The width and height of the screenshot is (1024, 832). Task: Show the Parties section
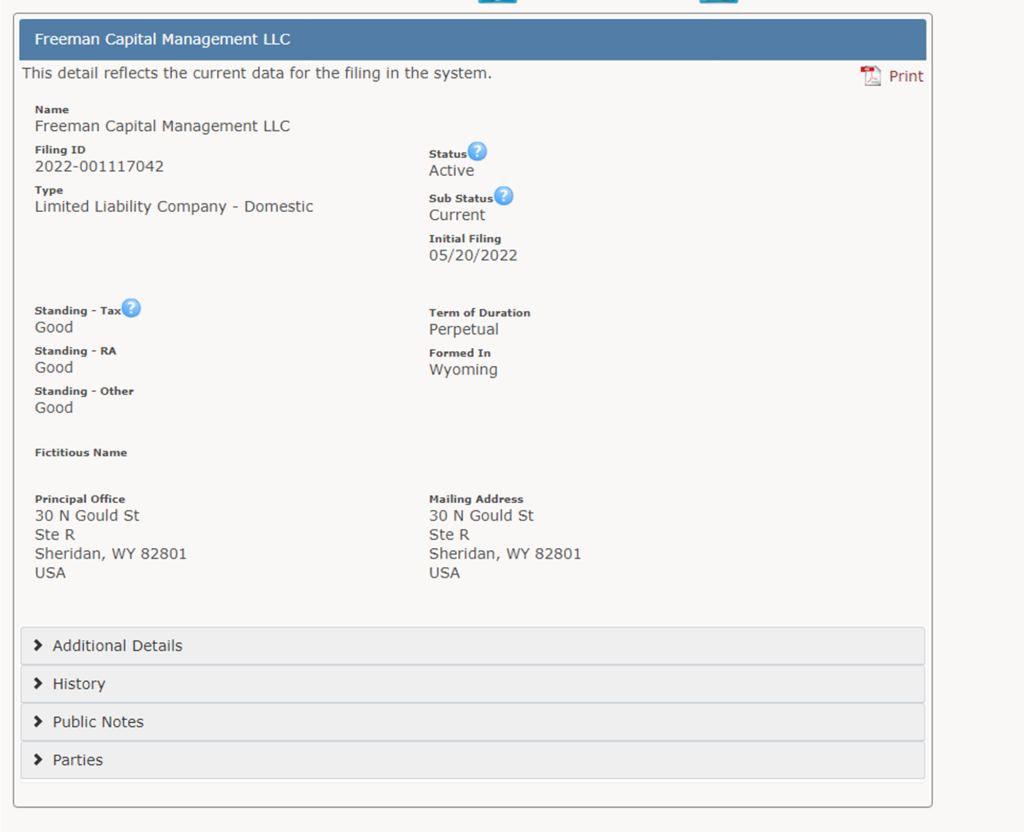point(78,760)
